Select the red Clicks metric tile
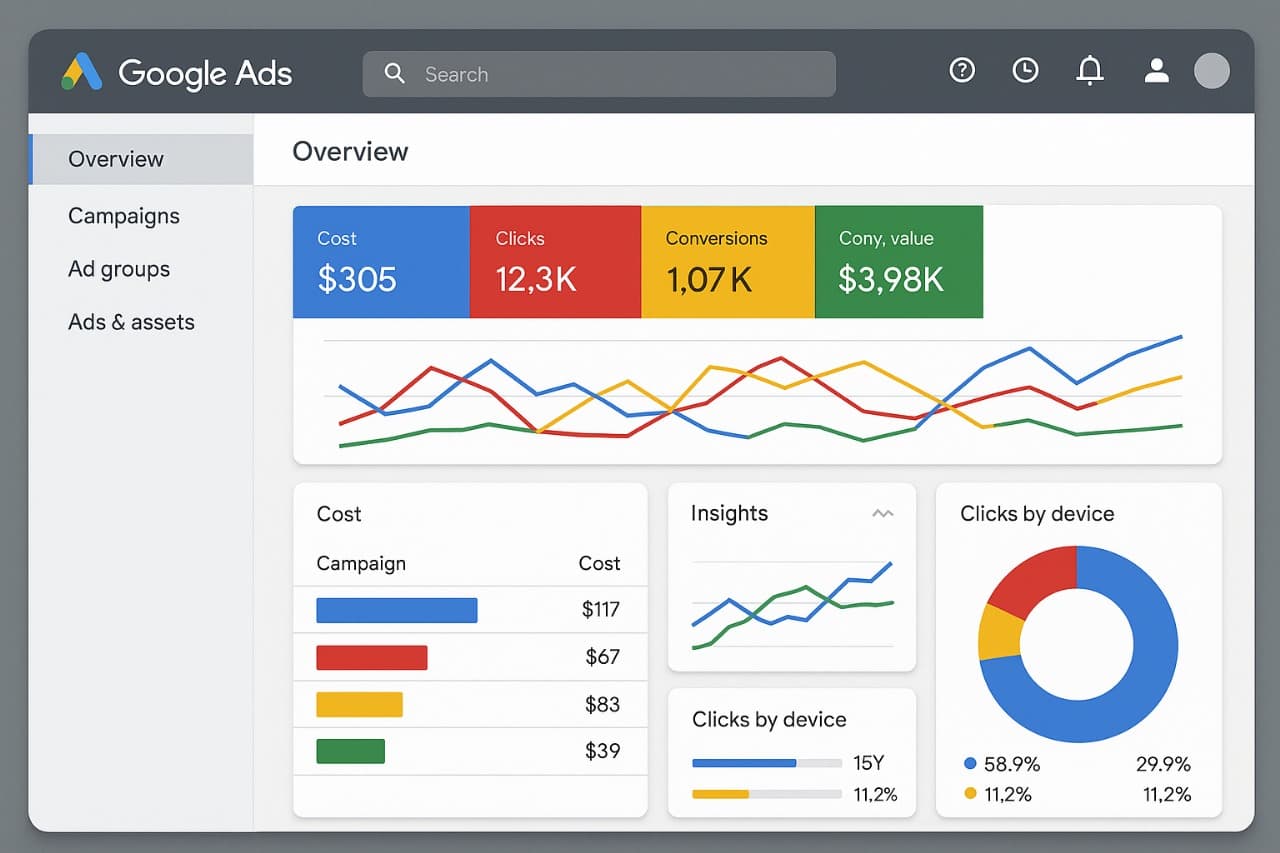Screen dimensions: 1280x853 coord(555,262)
